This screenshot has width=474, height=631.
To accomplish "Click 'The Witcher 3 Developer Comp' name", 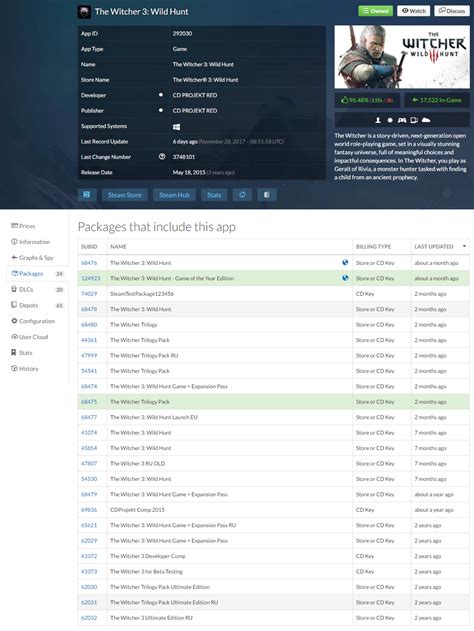I will [x=148, y=556].
